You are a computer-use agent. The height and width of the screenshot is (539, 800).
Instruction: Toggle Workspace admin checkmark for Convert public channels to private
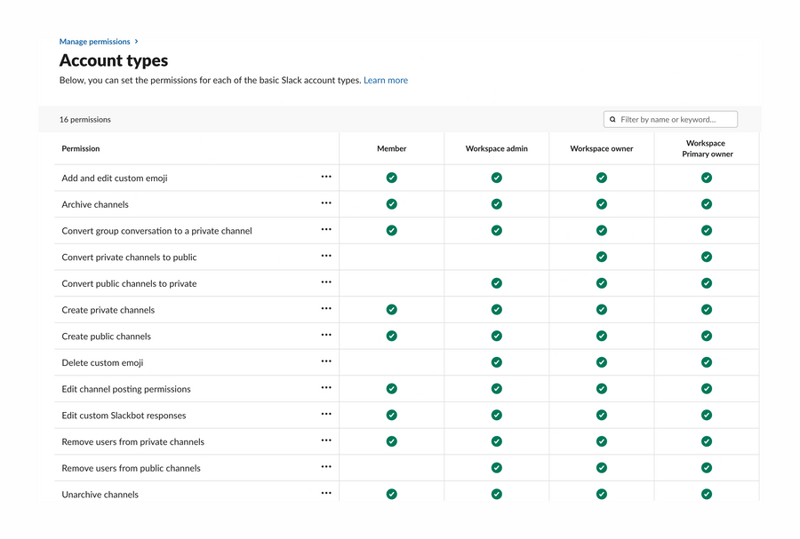click(496, 283)
